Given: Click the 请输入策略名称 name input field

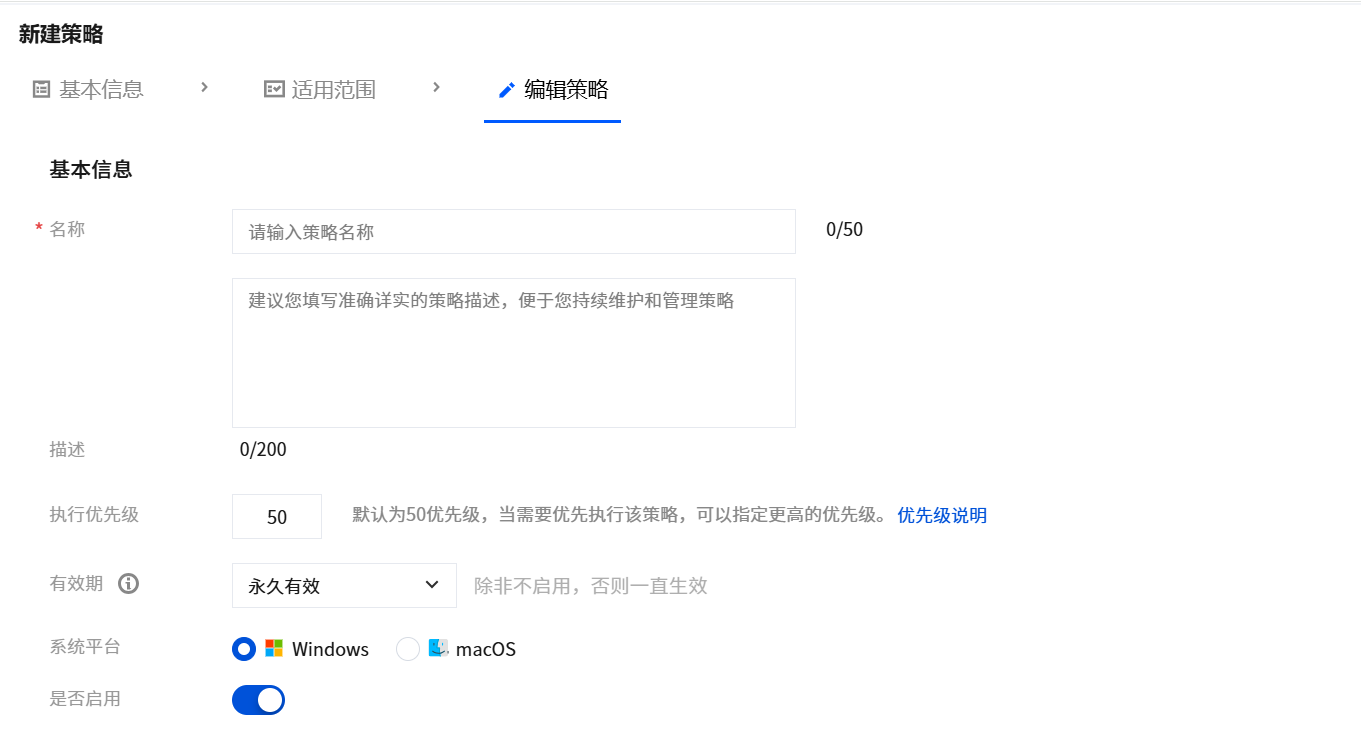Looking at the screenshot, I should pyautogui.click(x=513, y=232).
